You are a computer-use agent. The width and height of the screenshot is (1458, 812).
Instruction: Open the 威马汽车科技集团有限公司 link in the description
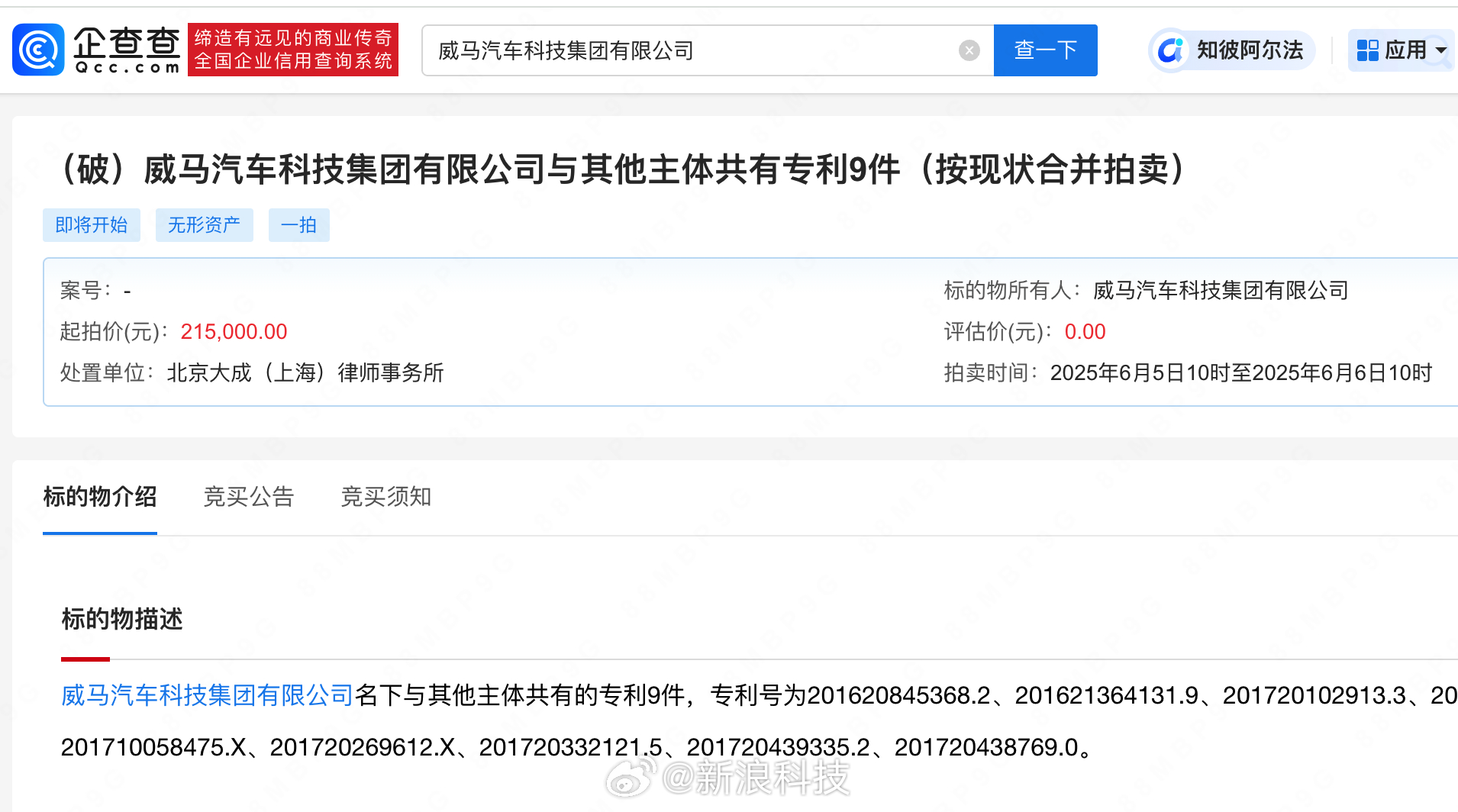click(x=208, y=695)
